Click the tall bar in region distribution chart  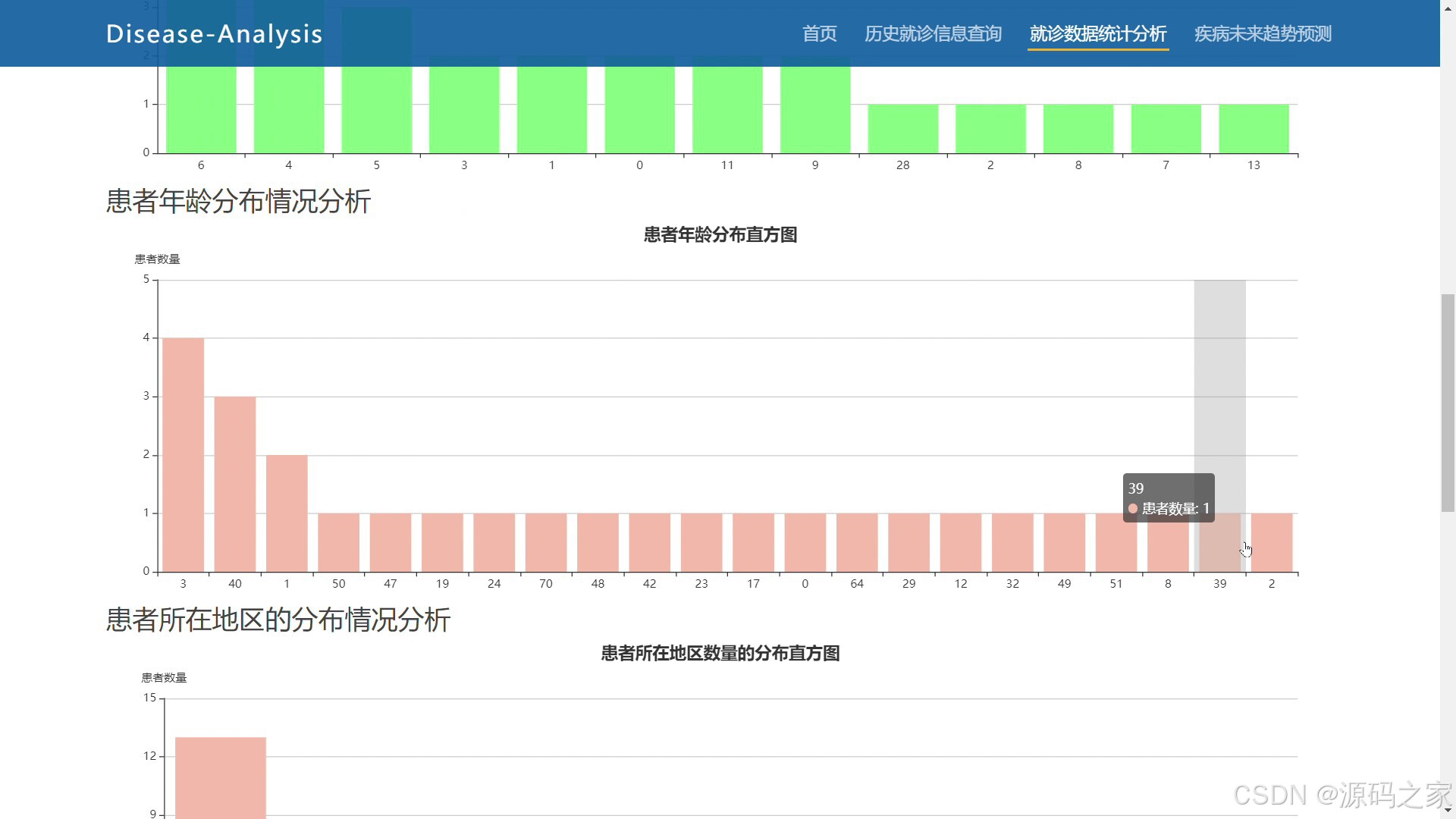click(221, 778)
